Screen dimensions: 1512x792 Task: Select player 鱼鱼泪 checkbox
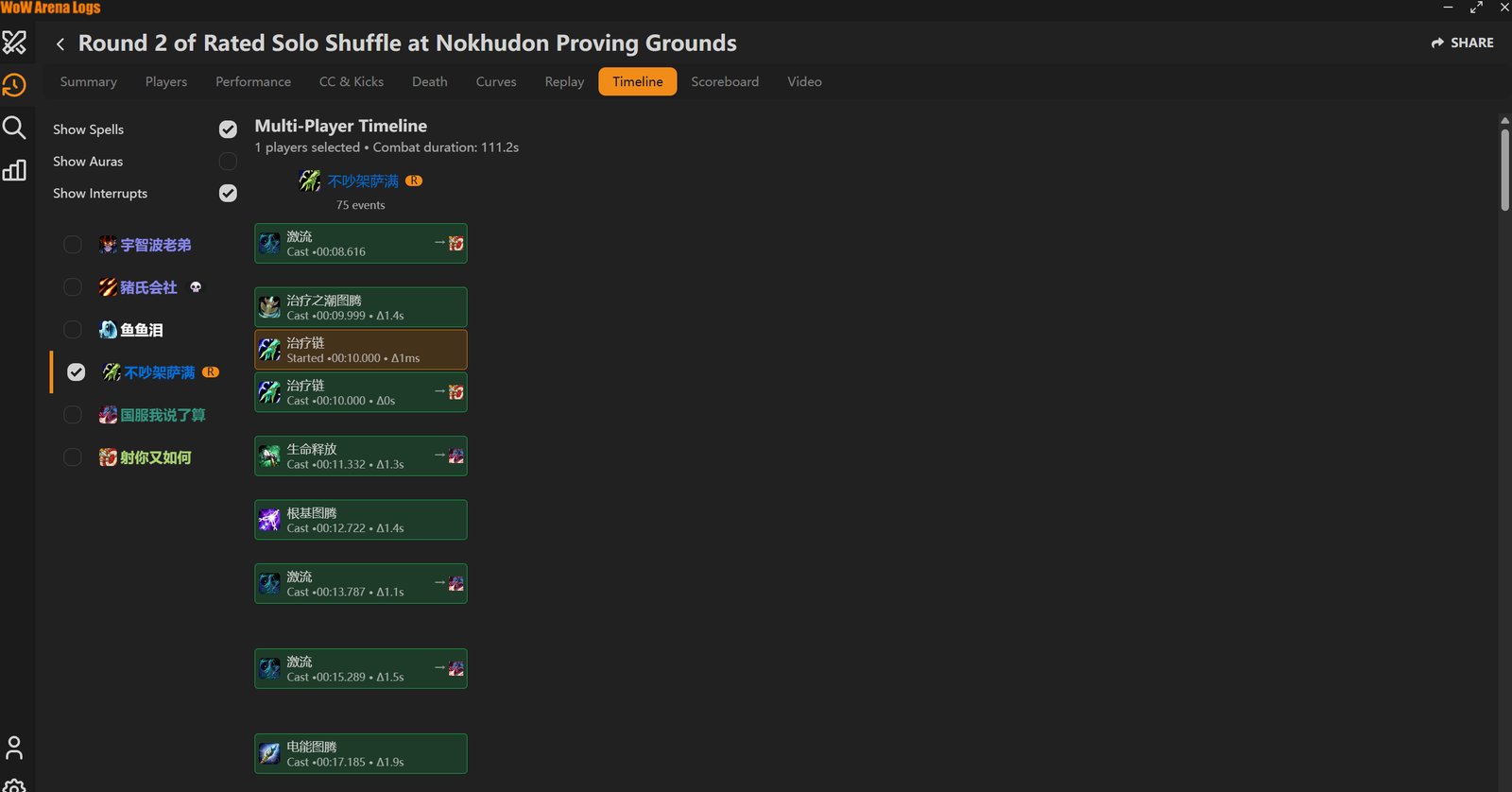(73, 330)
